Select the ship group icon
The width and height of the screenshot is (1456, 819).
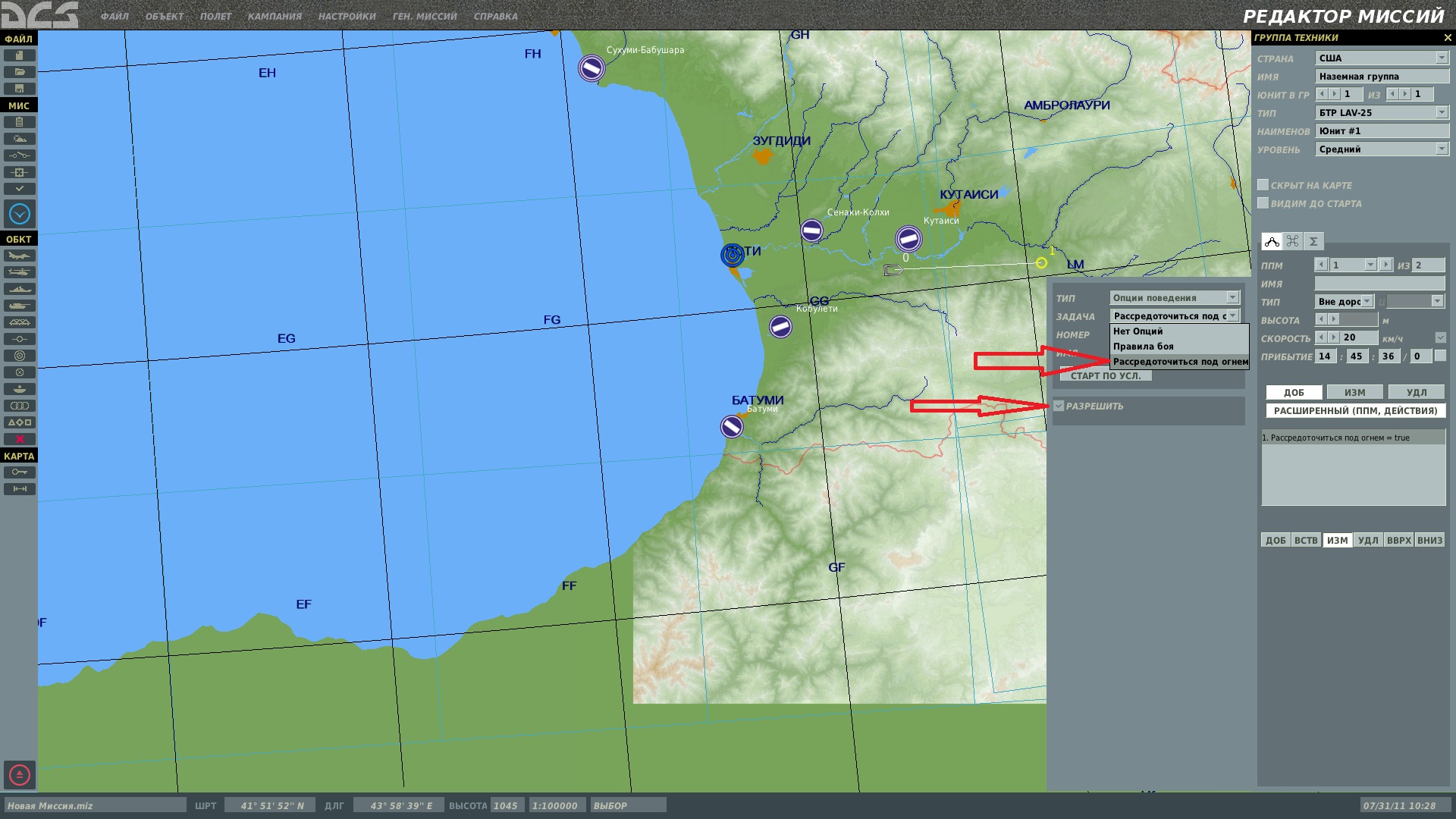[x=19, y=289]
